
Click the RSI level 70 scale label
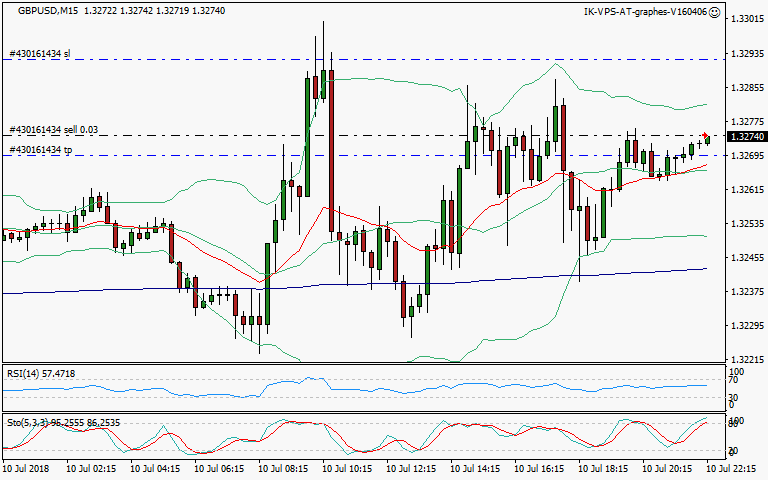pyautogui.click(x=733, y=380)
